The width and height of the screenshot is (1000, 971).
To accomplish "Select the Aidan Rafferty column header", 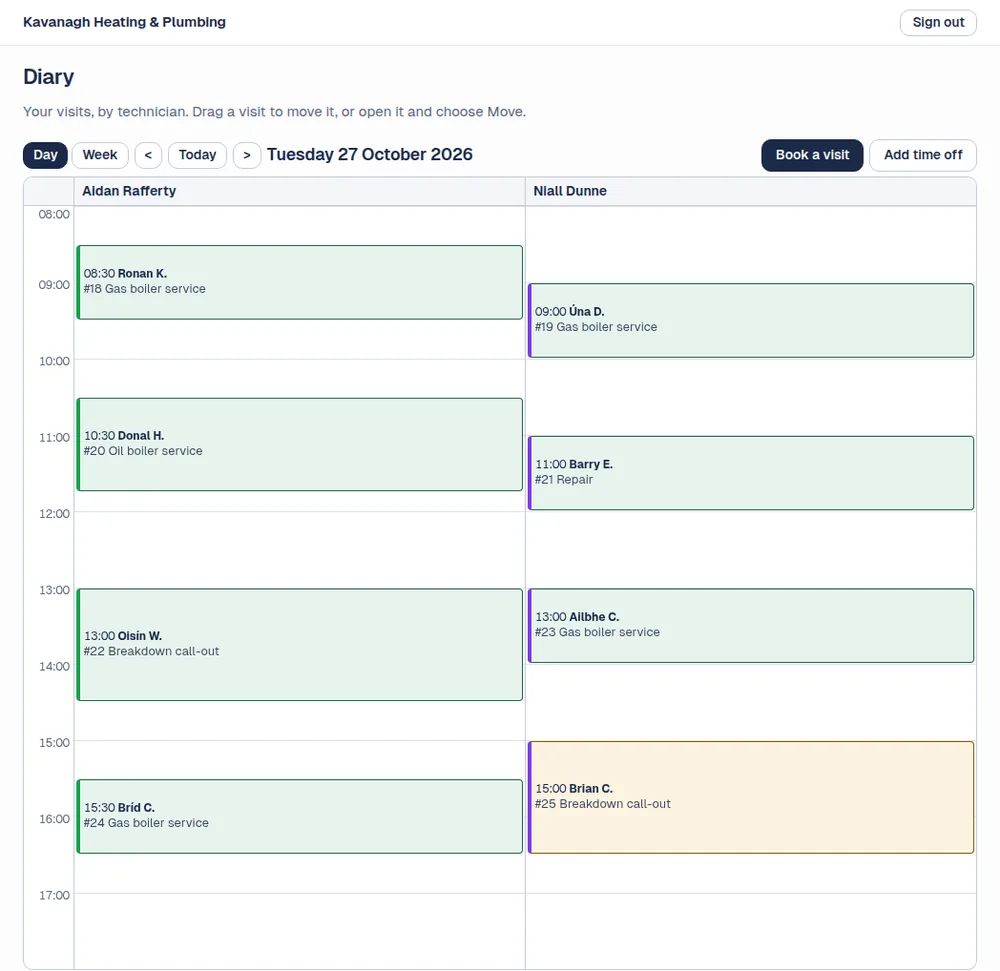I will (300, 191).
